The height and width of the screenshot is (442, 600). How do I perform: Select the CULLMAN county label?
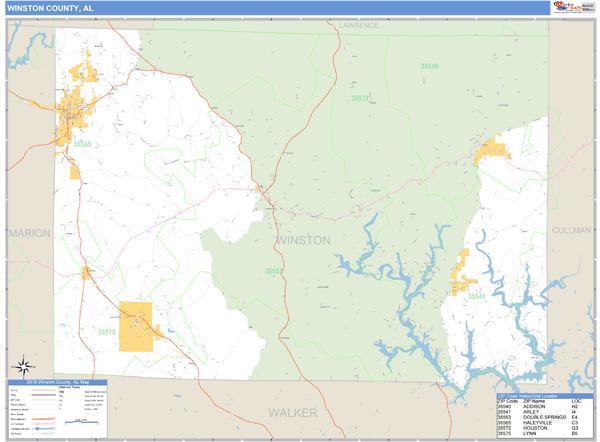(571, 230)
